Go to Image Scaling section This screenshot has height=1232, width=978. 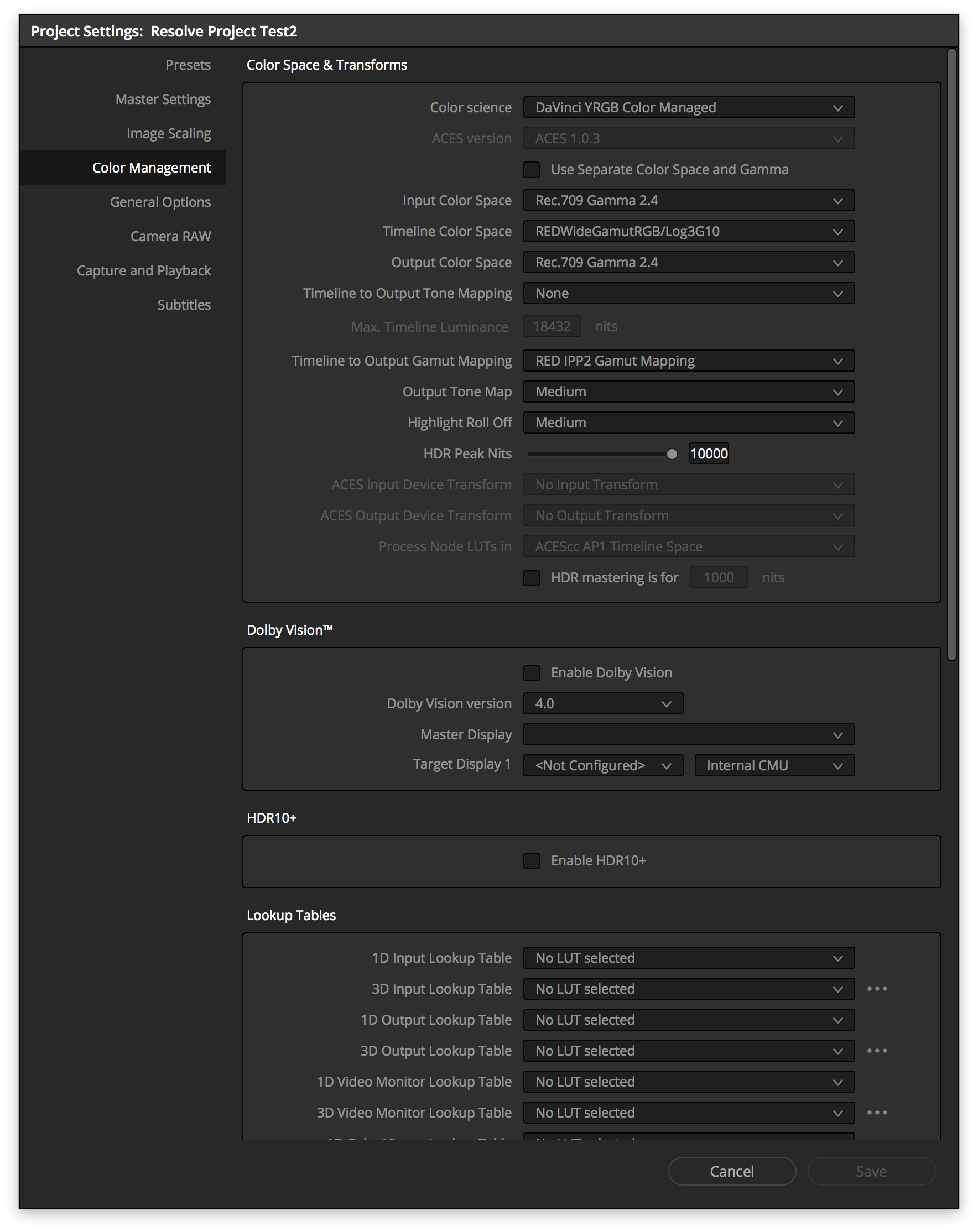[169, 133]
